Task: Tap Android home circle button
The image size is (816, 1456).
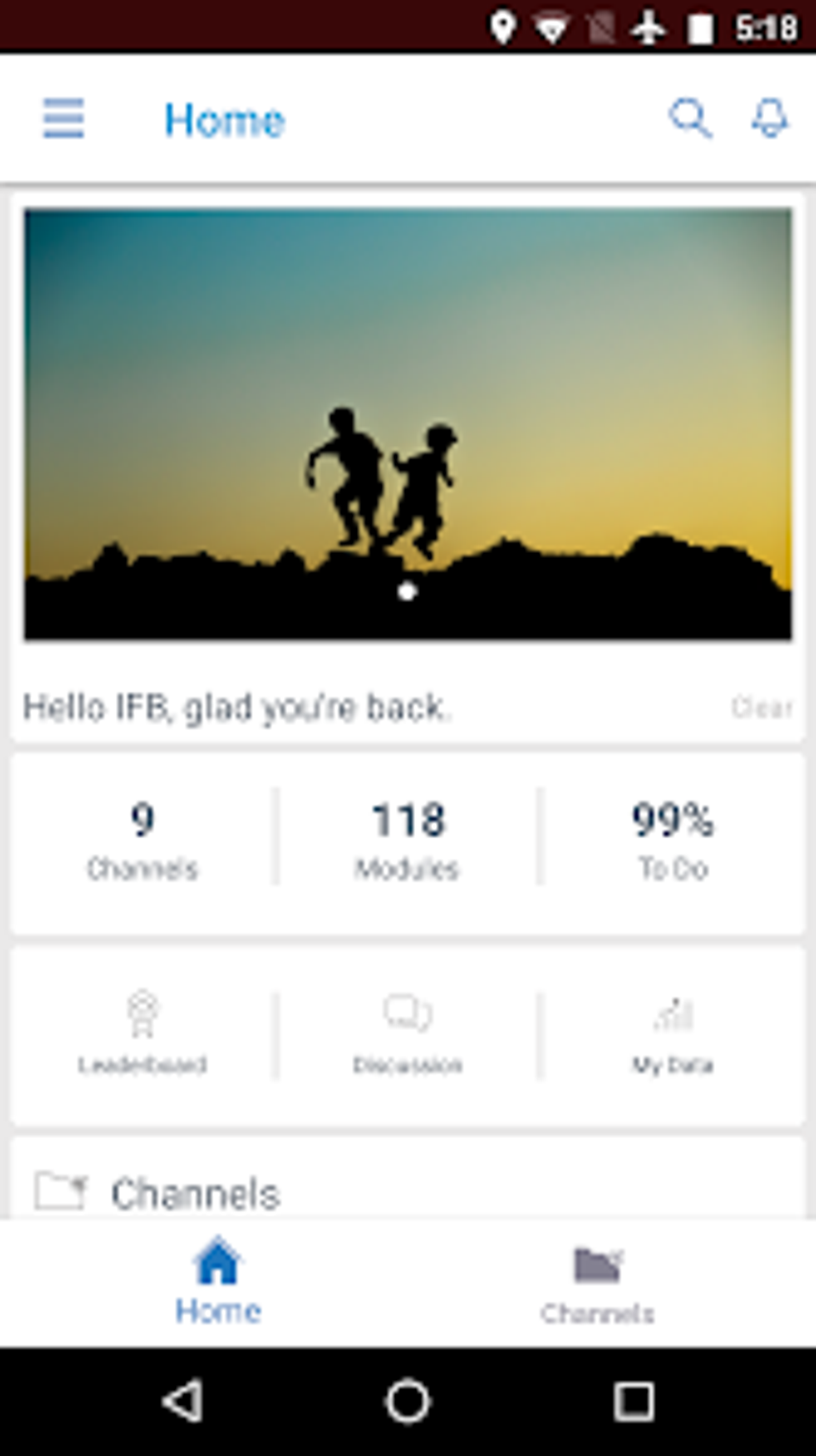Action: 408,1402
